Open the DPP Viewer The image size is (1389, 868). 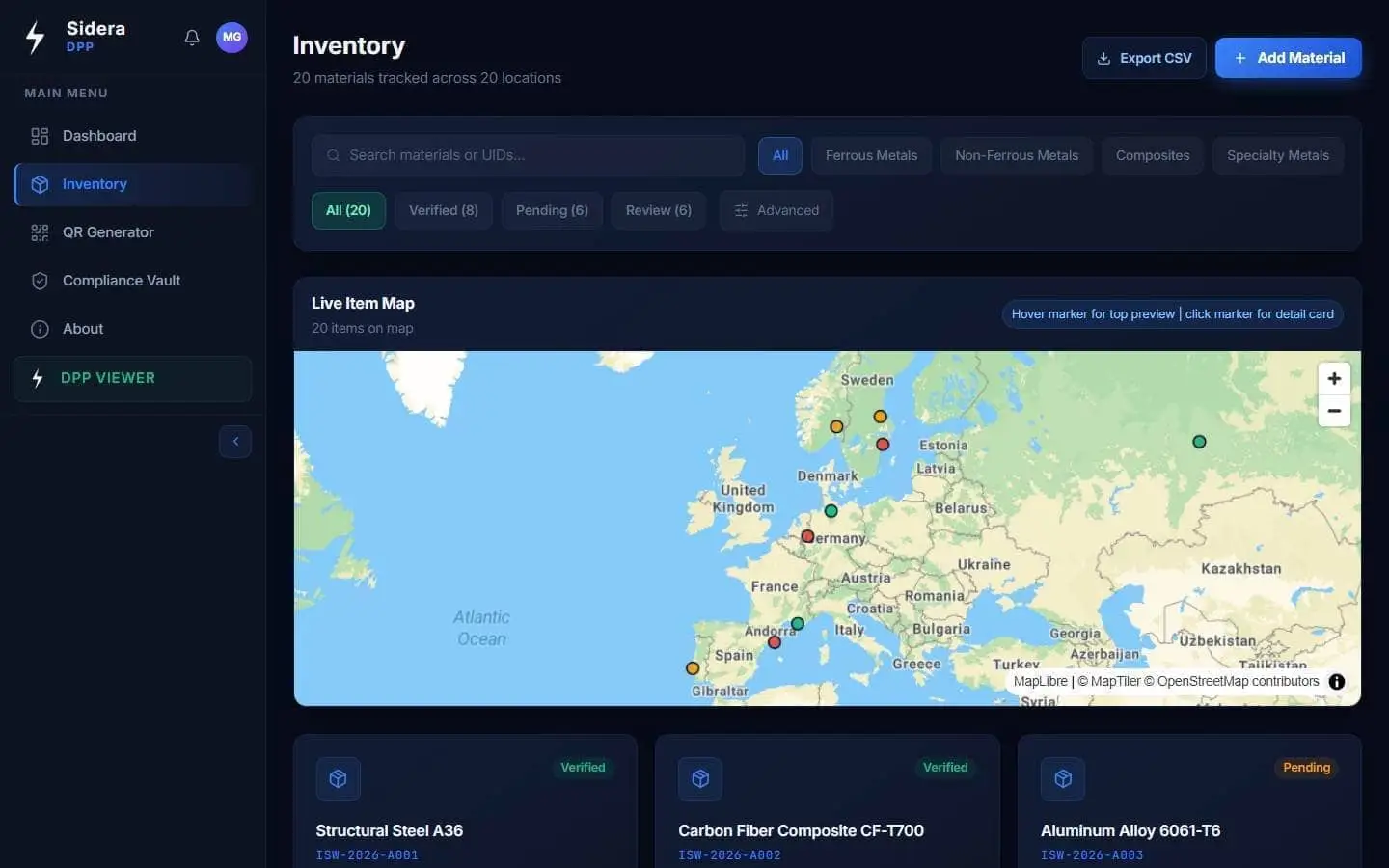tap(133, 378)
